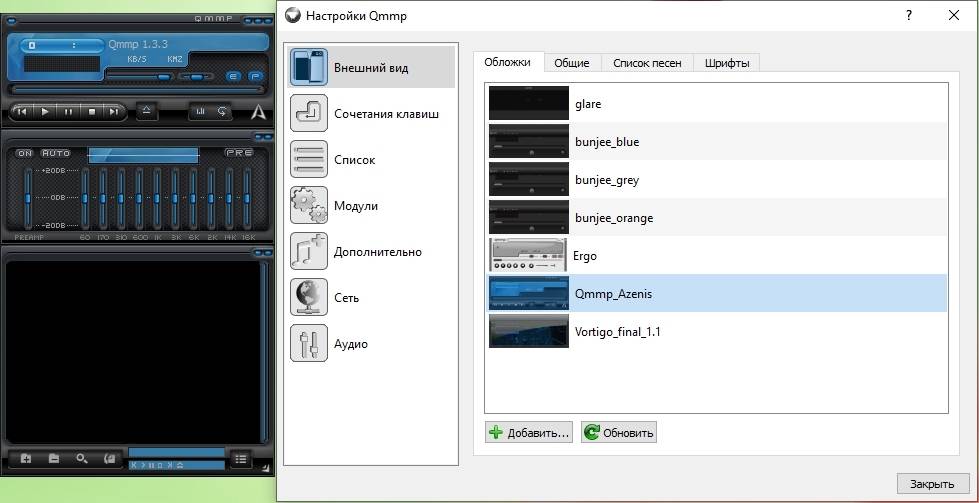The height and width of the screenshot is (503, 979).
Task: Click the track seek bar
Action: pyautogui.click(x=137, y=90)
